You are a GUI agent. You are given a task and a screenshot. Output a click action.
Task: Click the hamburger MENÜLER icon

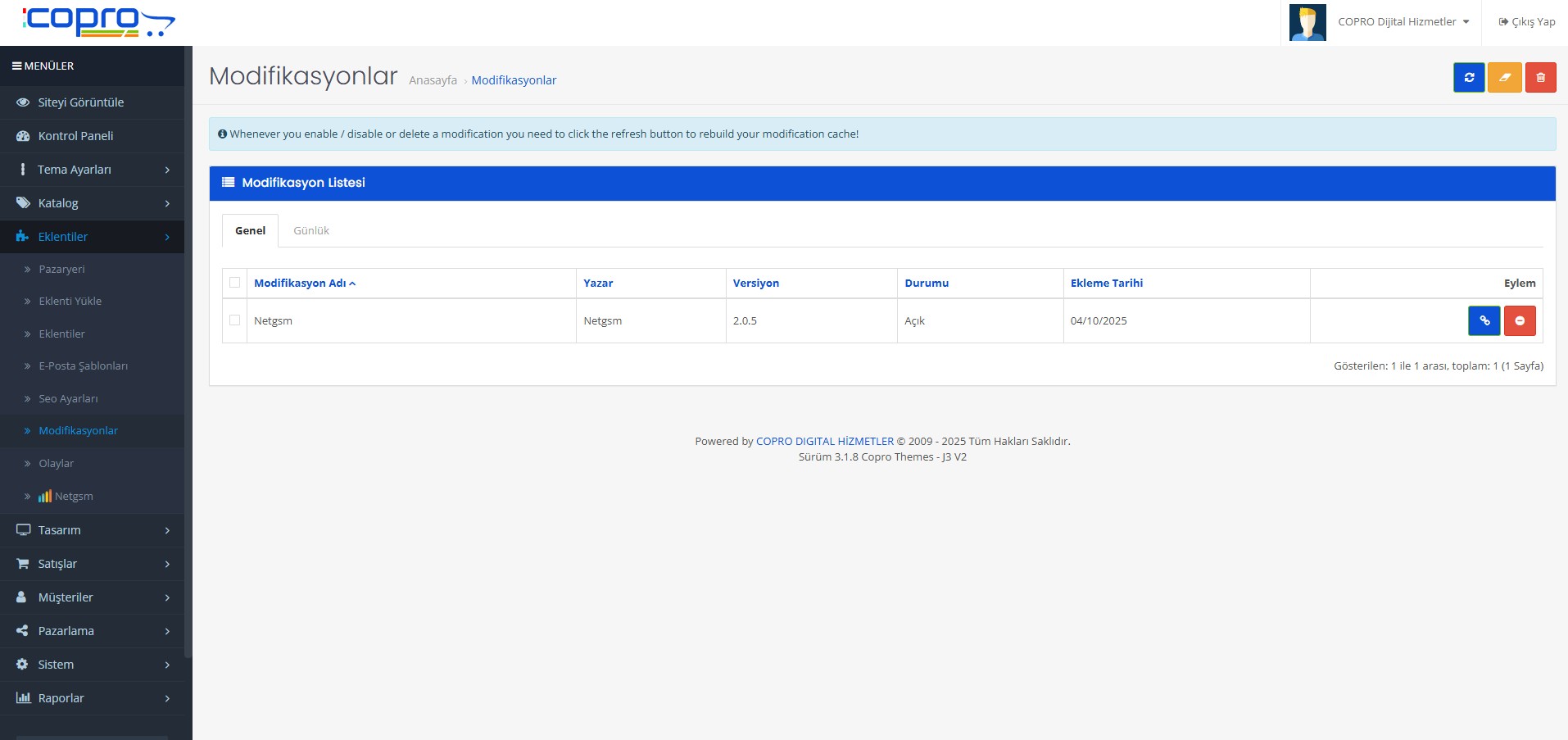[x=16, y=66]
